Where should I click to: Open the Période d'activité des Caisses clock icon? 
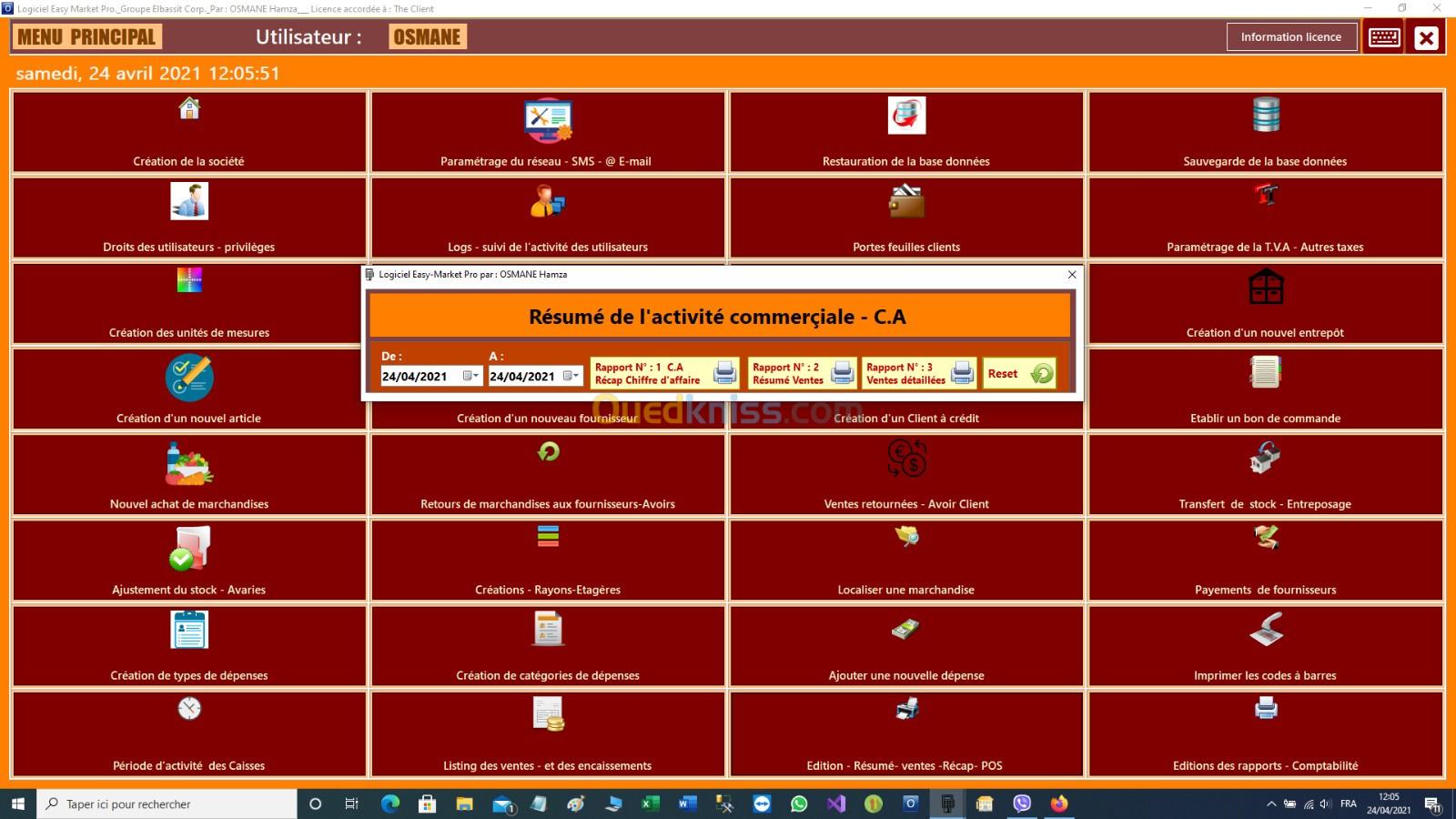point(189,708)
